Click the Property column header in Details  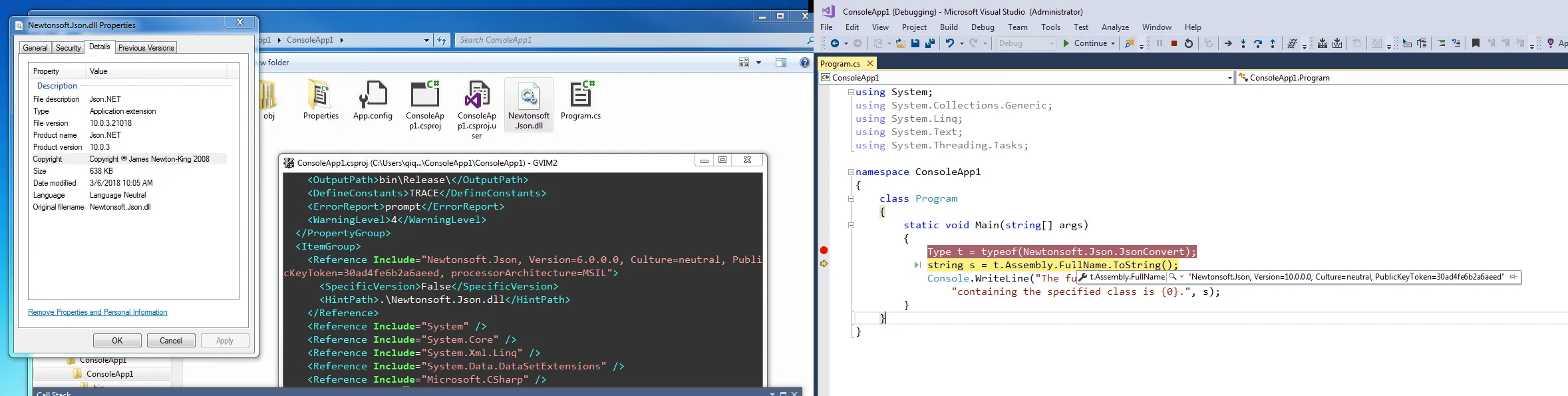click(57, 71)
